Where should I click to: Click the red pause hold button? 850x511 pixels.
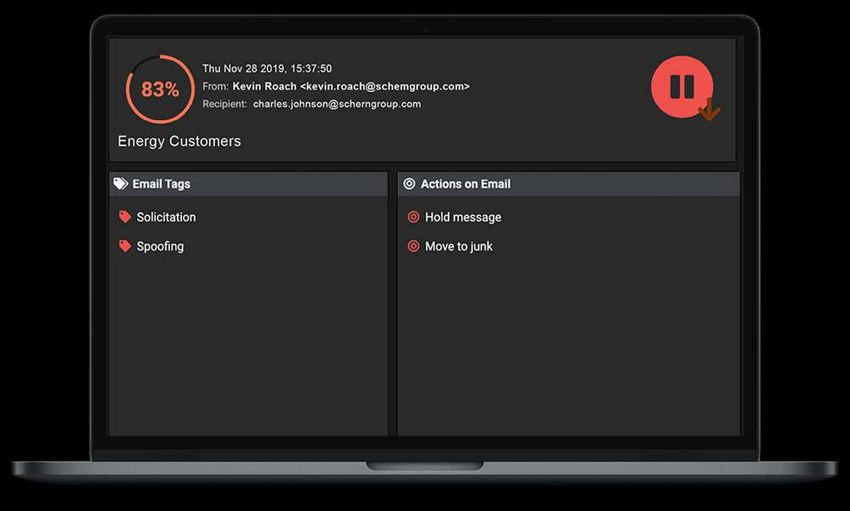pyautogui.click(x=682, y=87)
